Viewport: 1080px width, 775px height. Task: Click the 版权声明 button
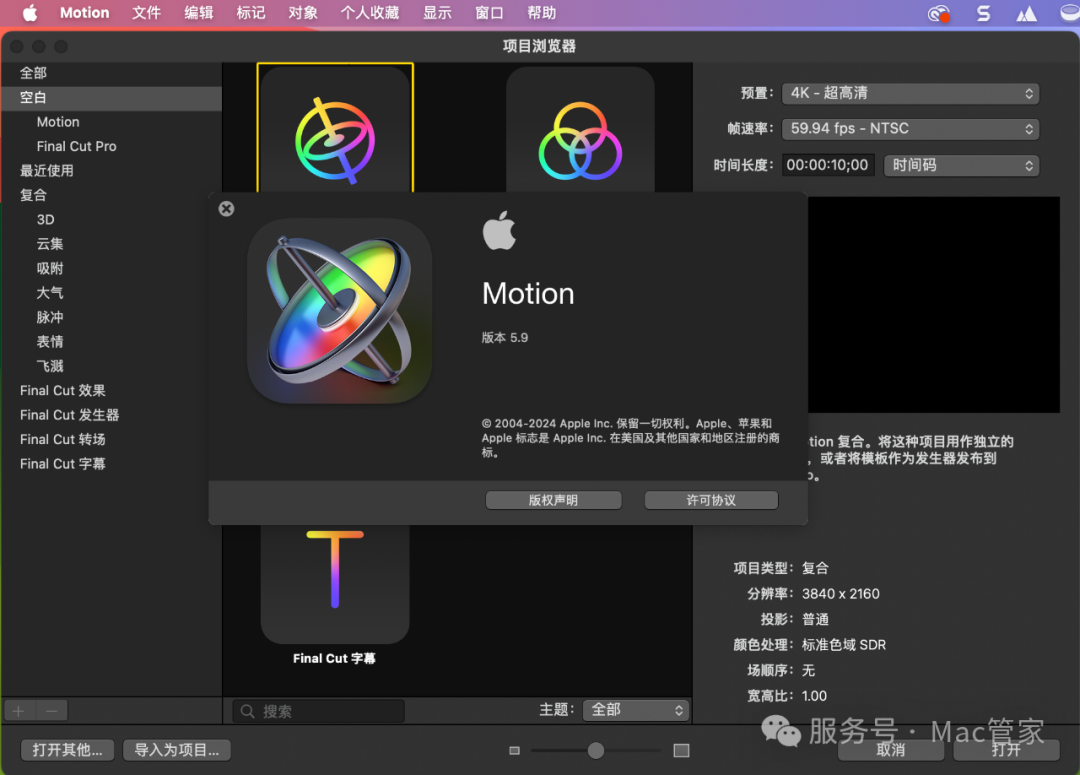point(553,499)
